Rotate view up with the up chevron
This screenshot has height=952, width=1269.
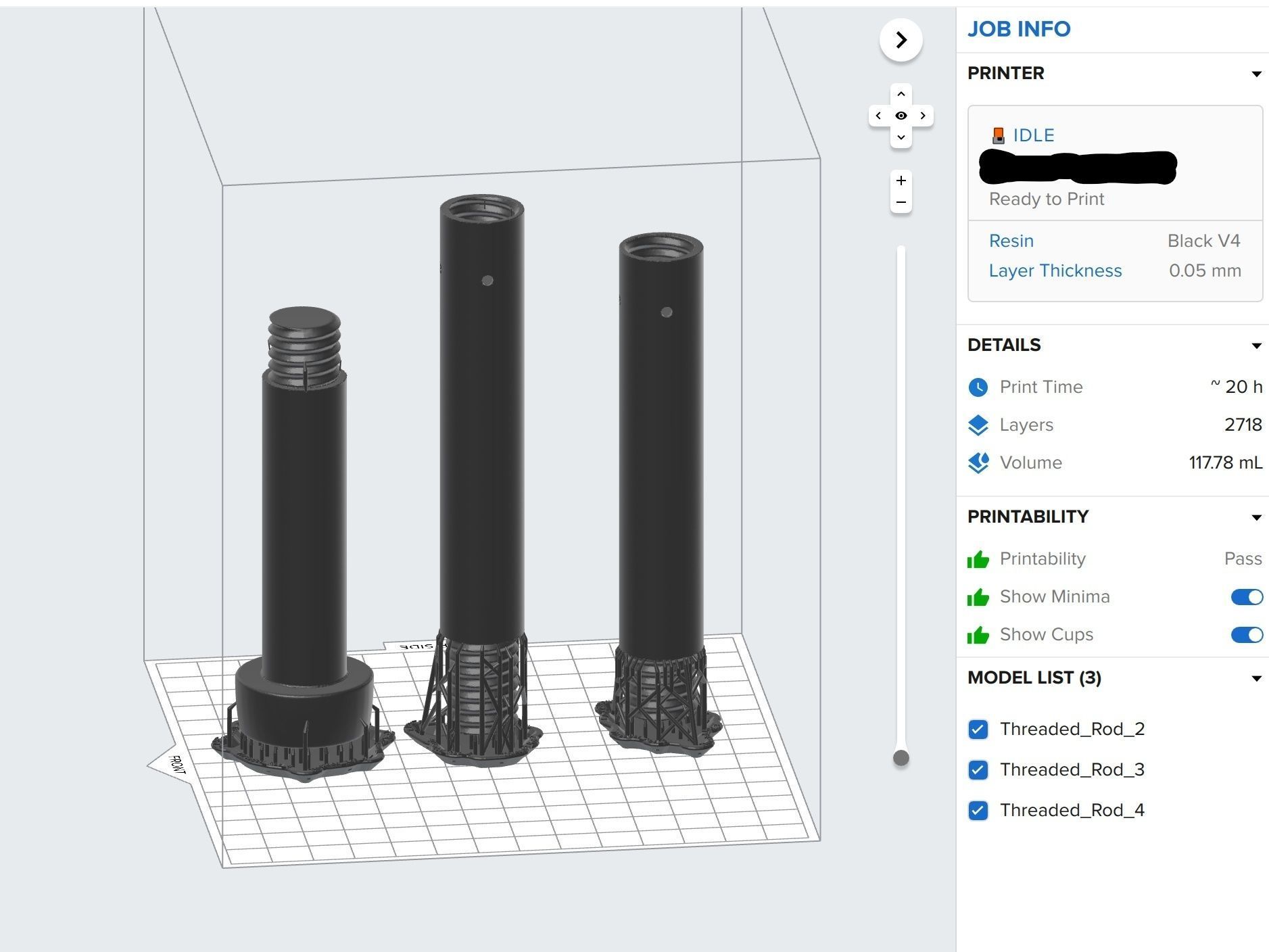click(x=901, y=94)
